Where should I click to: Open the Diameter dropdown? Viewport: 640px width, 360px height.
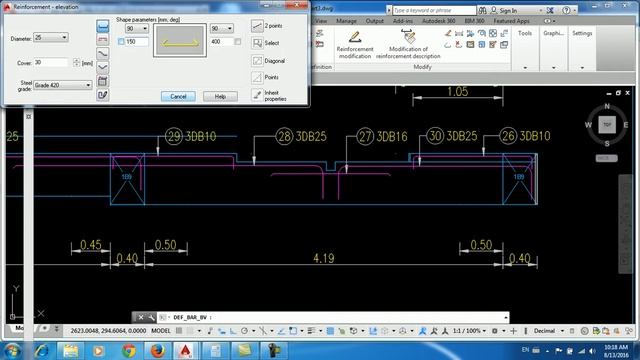51,38
